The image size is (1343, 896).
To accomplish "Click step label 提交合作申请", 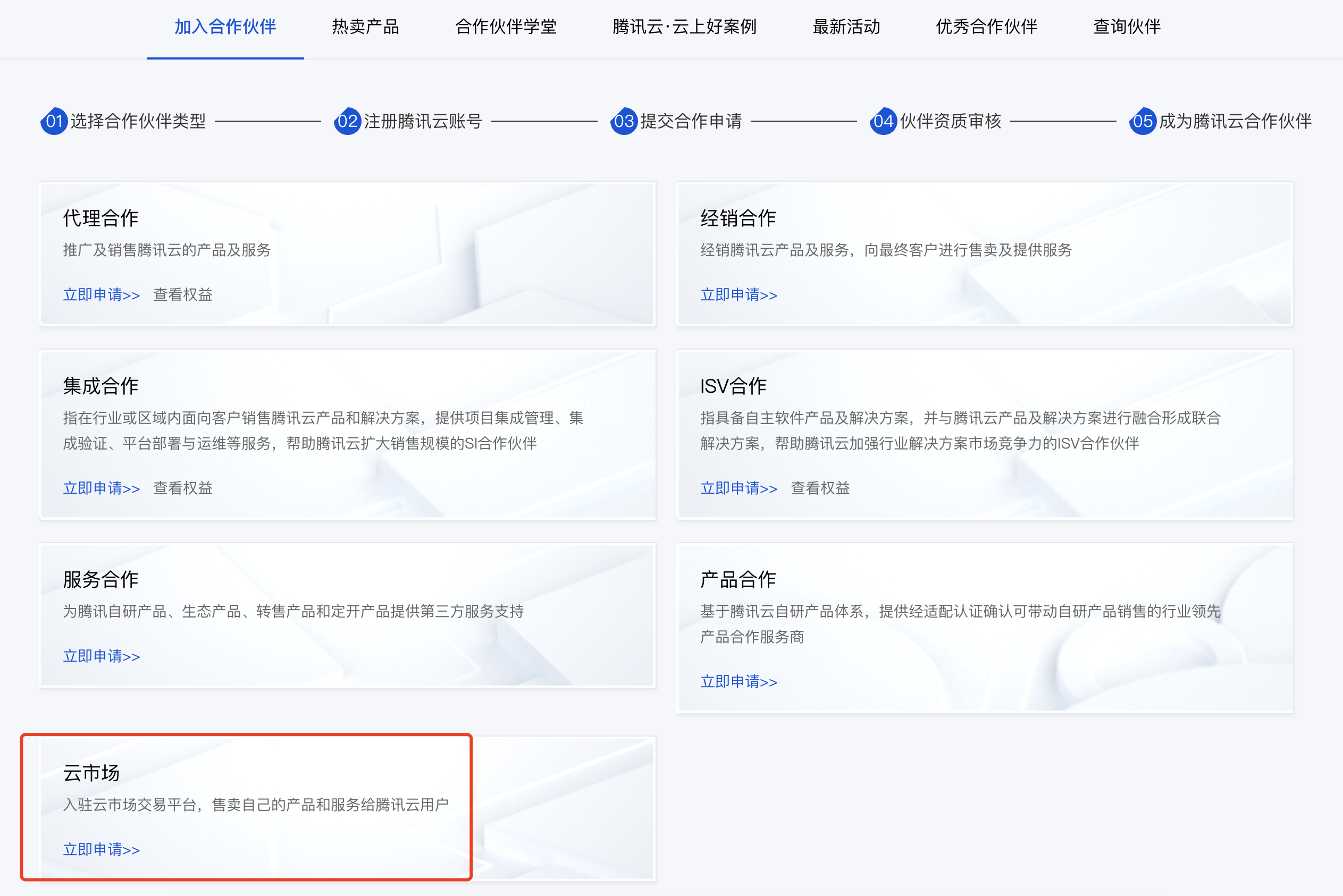I will click(691, 121).
